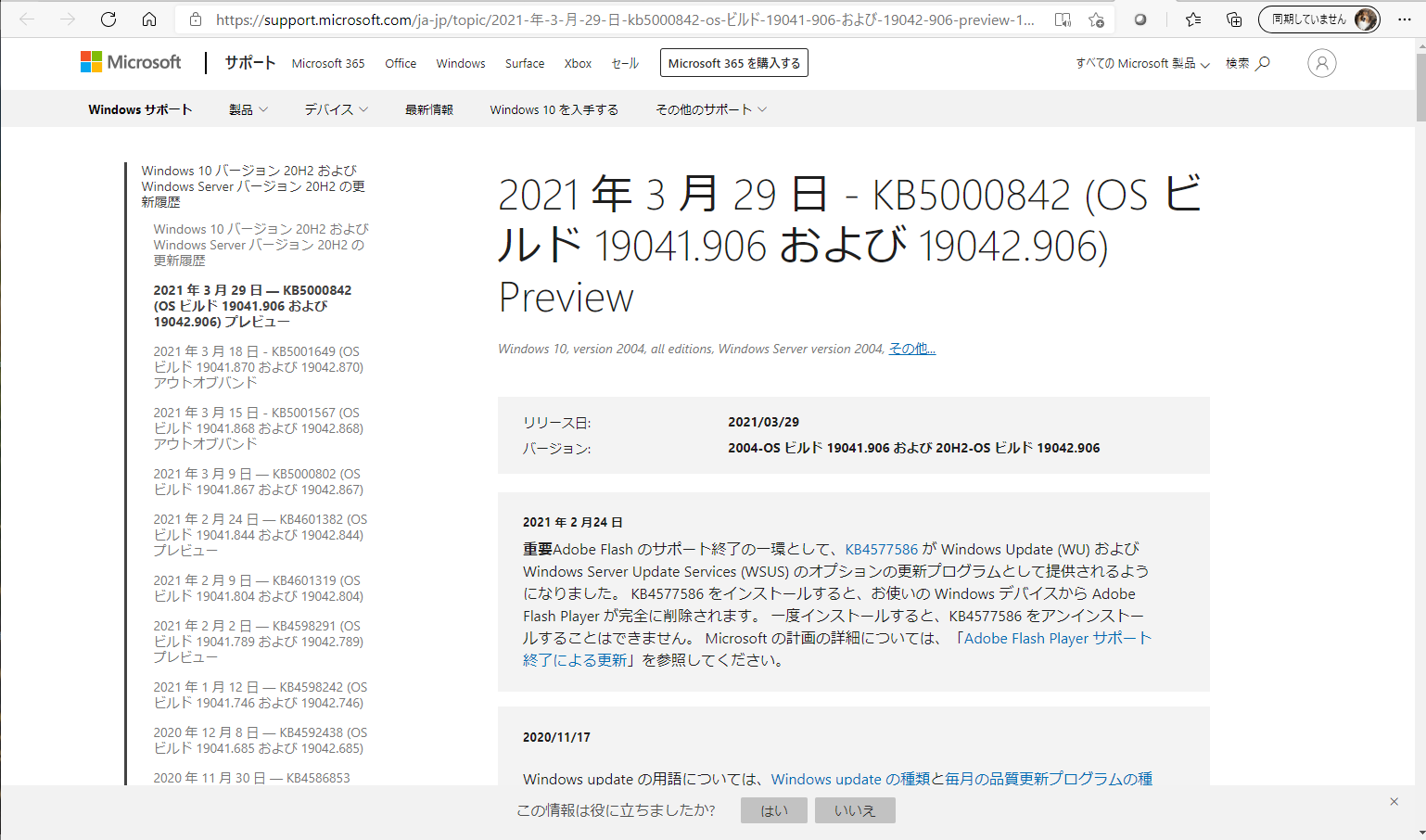Expand the デバイス dropdown
1426x840 pixels.
(x=337, y=109)
